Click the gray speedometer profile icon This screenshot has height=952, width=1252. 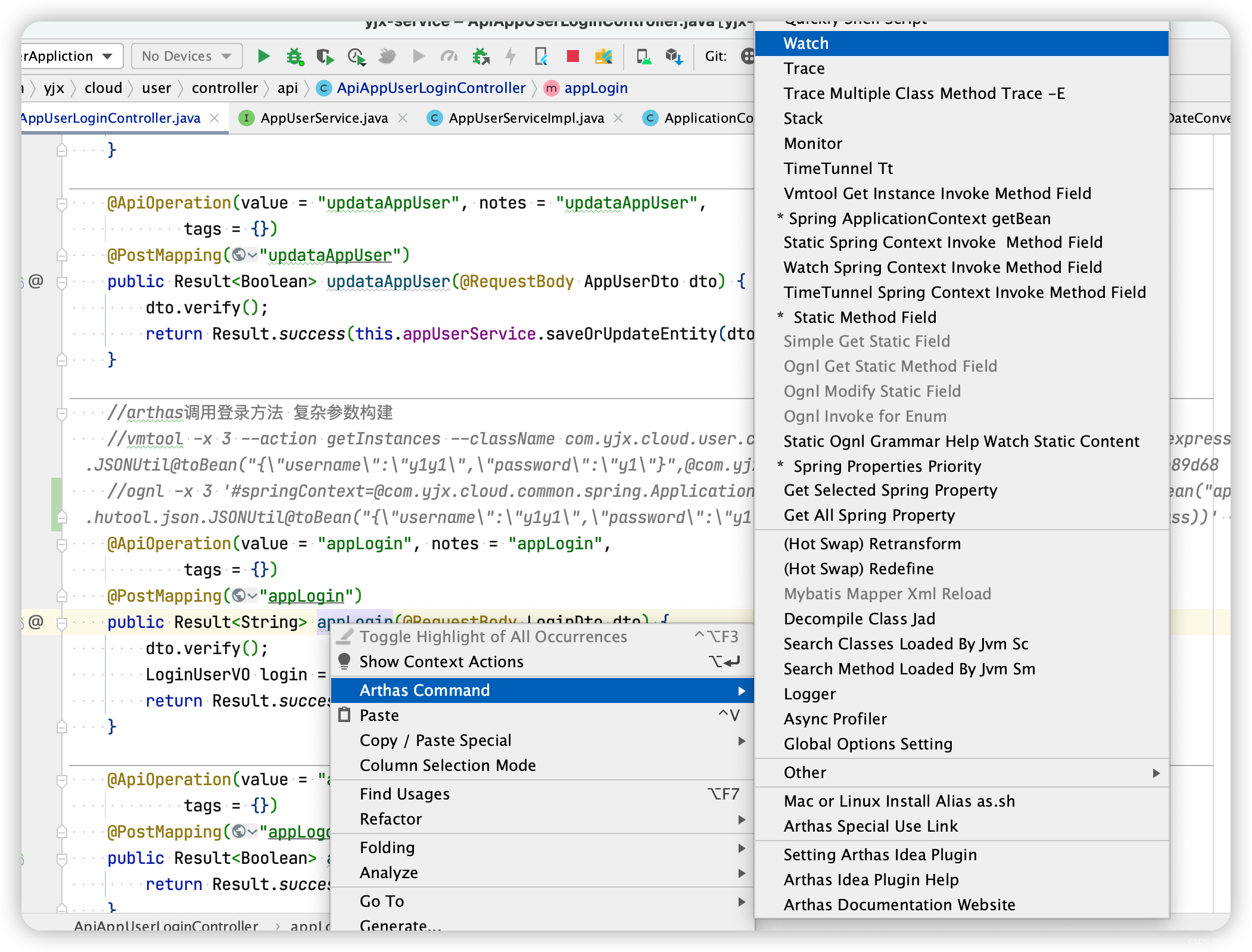click(449, 57)
